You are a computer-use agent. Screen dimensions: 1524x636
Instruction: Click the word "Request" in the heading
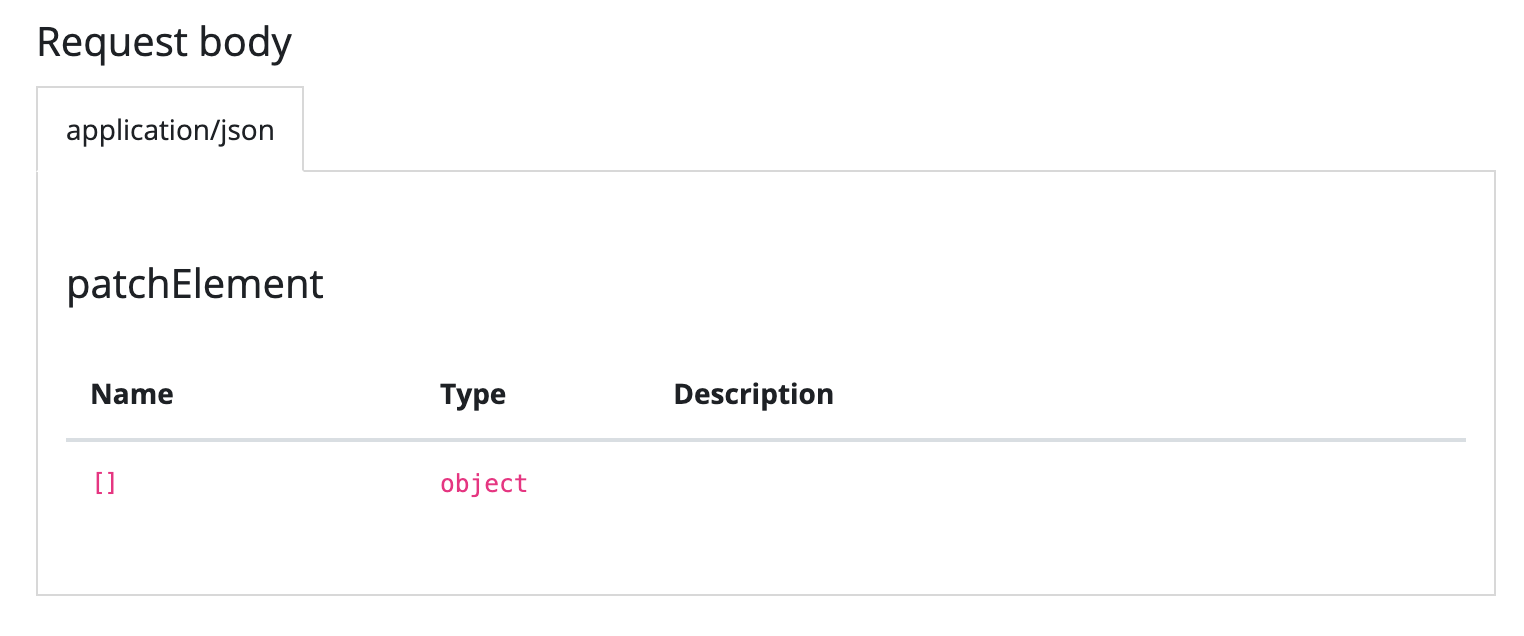click(112, 43)
